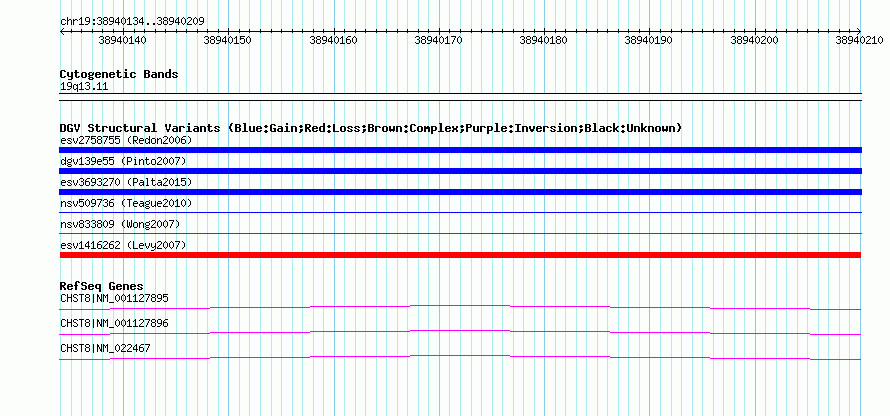Open variant esv3693270 (Palta2015) label

coord(126,182)
